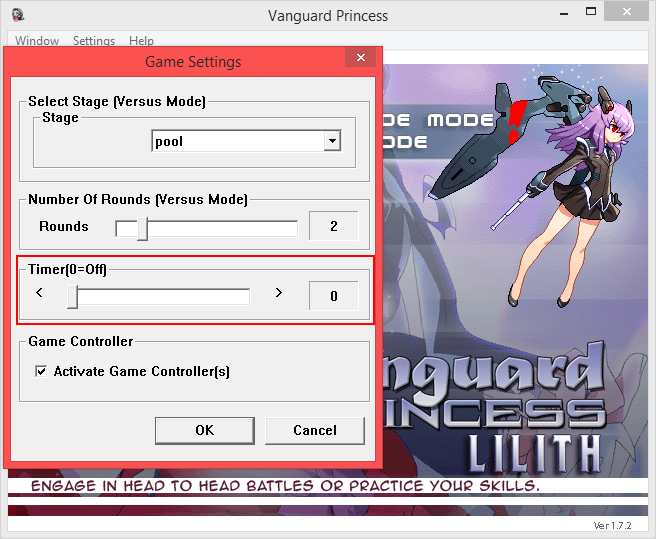Minimize the Vanguard Princess window
The height and width of the screenshot is (539, 656).
(564, 14)
